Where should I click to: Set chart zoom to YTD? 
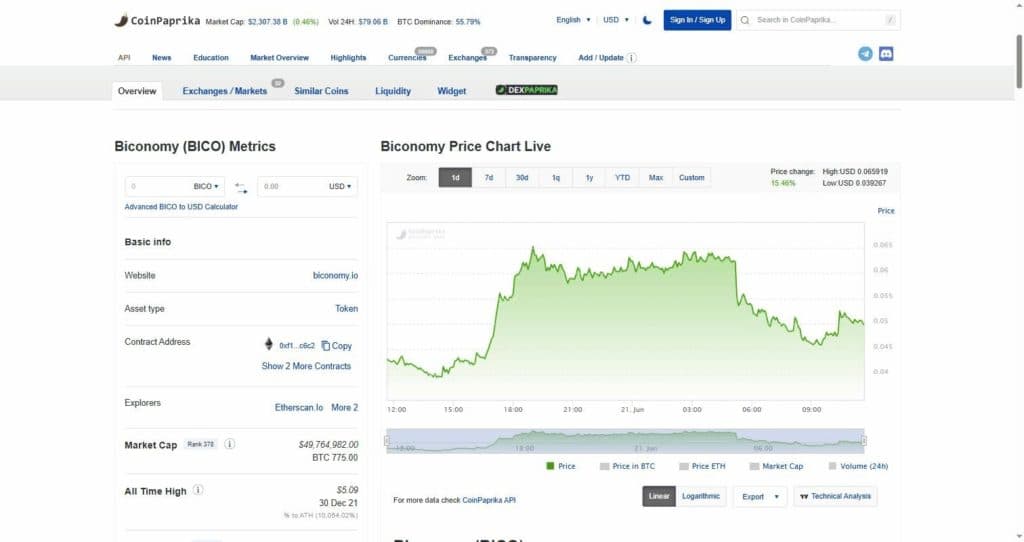(x=622, y=178)
